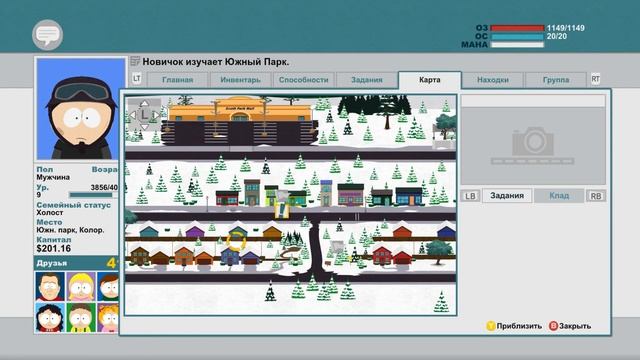Select the orange curly-haired friend portrait
The height and width of the screenshot is (360, 640).
click(108, 317)
